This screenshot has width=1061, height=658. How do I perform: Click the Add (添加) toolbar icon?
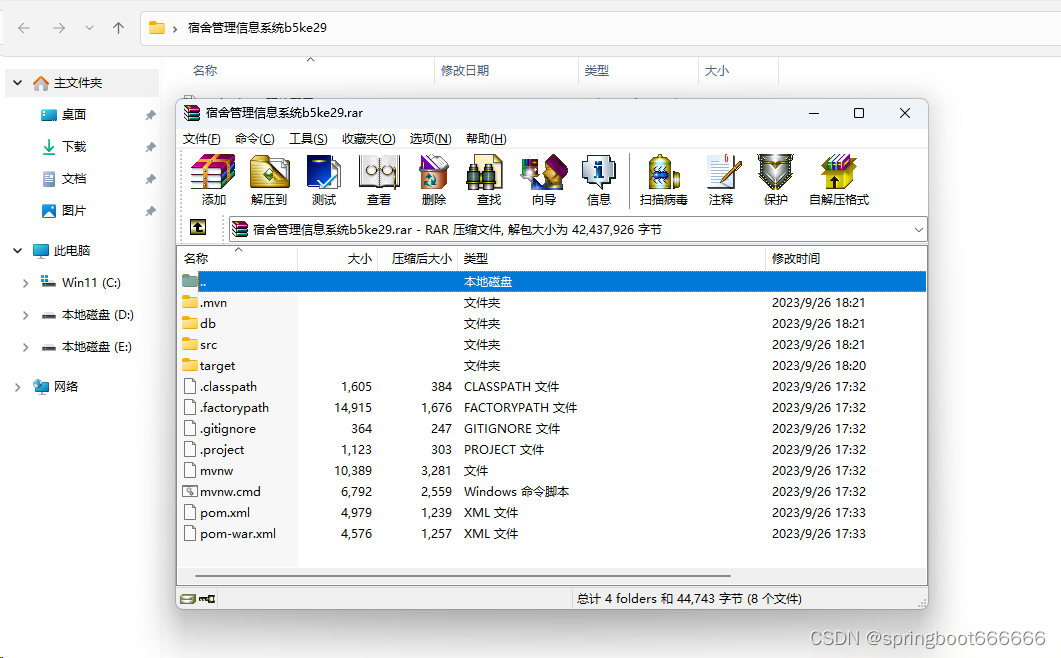(x=213, y=179)
